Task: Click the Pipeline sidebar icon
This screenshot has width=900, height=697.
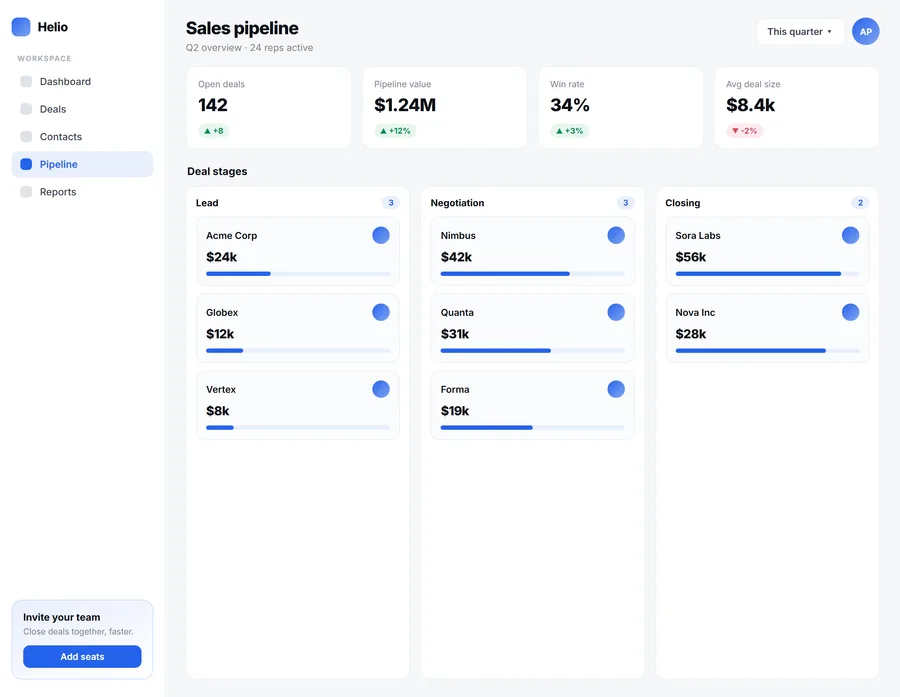Action: 26,164
